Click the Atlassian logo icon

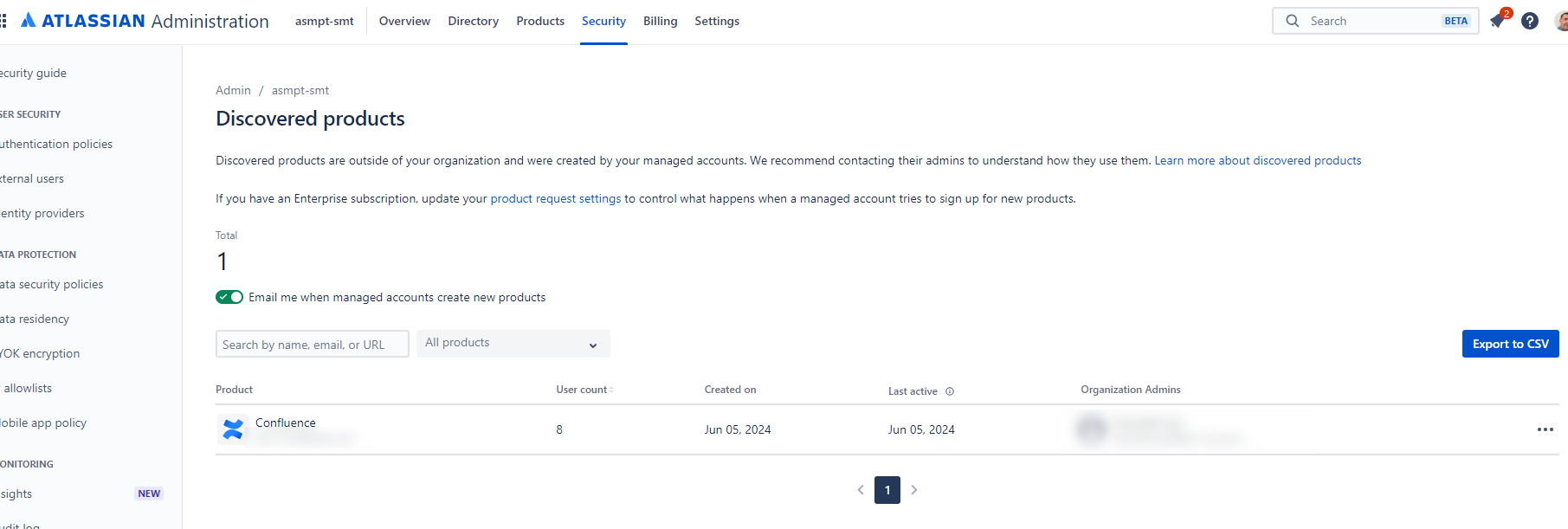pyautogui.click(x=29, y=20)
